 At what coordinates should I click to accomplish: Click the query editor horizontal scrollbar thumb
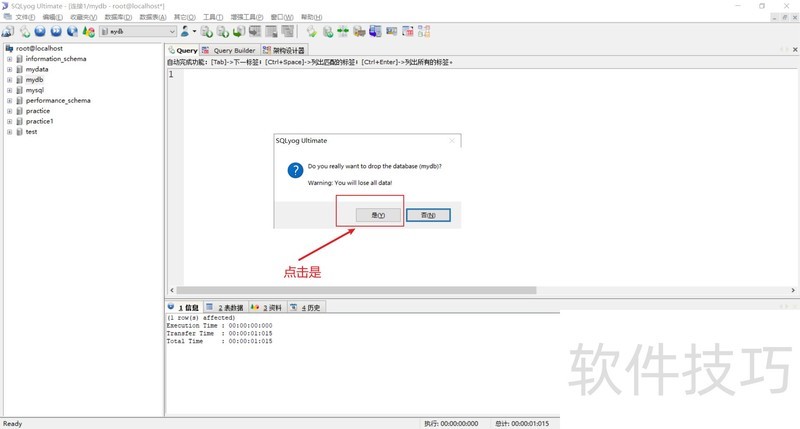click(x=356, y=290)
